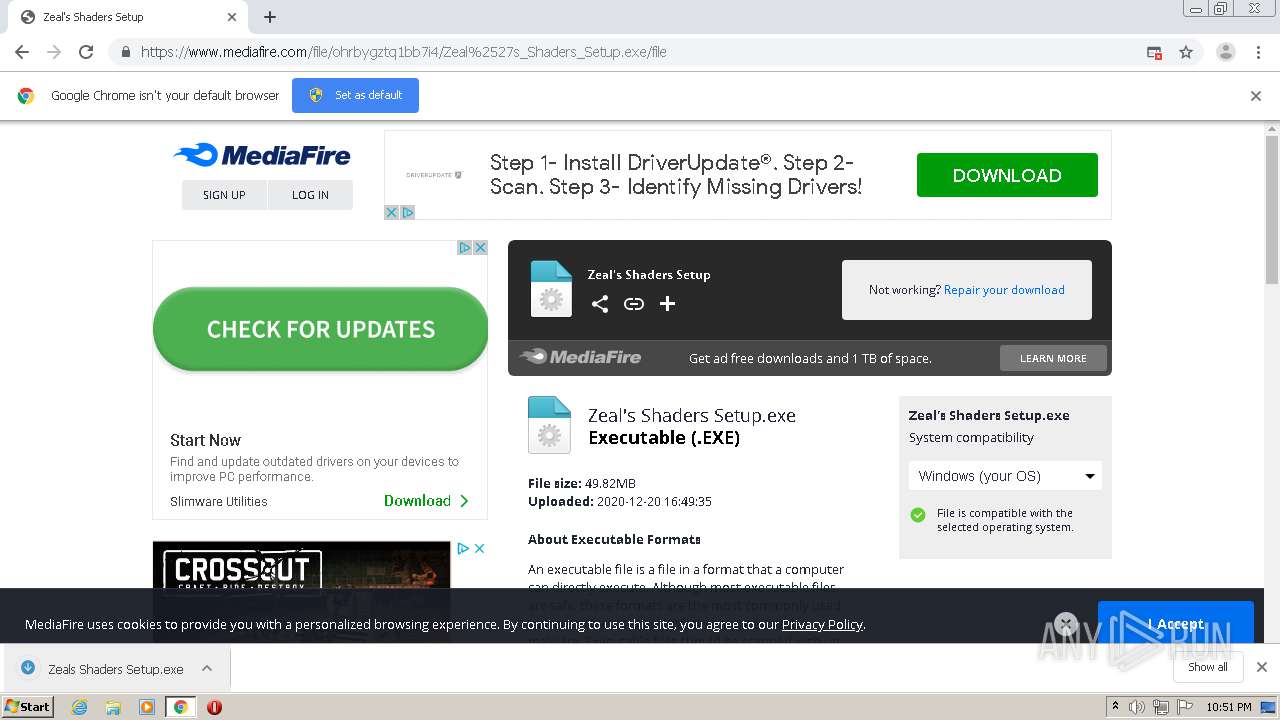1280x720 pixels.
Task: Expand the download item options chevron
Action: (x=207, y=668)
